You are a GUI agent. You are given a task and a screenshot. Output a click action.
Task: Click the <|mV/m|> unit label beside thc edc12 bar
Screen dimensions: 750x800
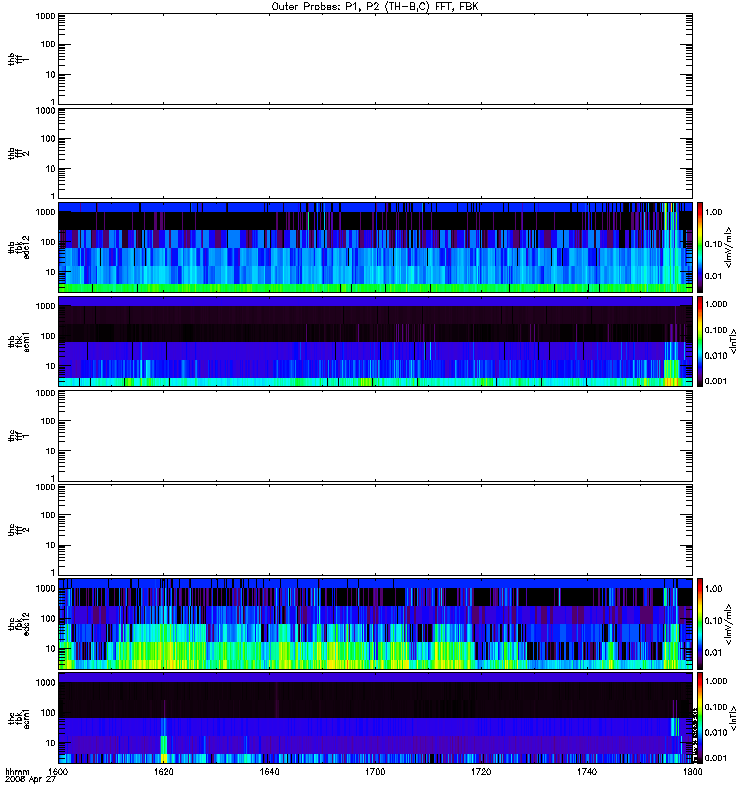point(729,624)
